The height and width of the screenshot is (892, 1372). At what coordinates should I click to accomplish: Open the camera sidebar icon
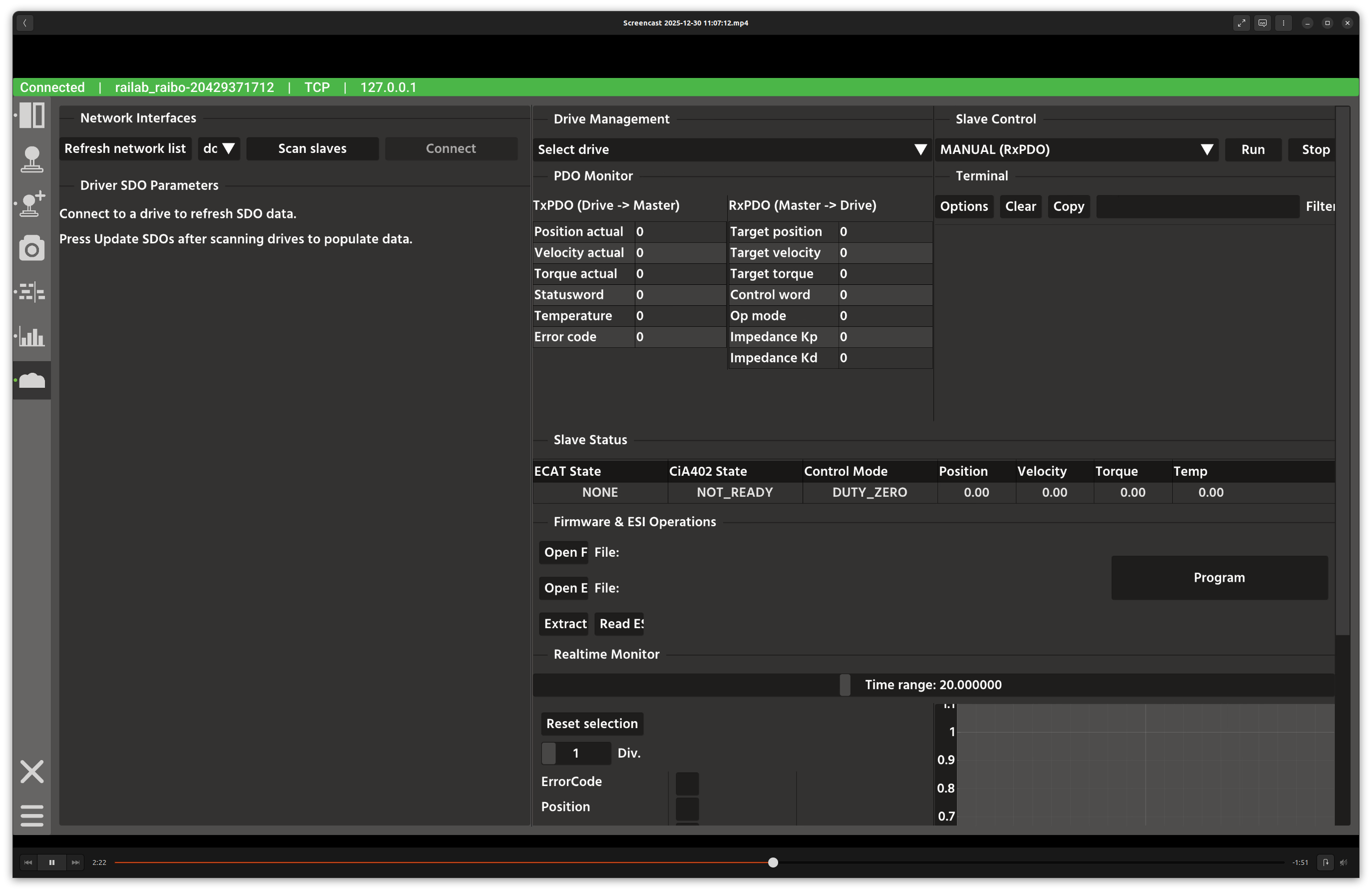(x=31, y=248)
